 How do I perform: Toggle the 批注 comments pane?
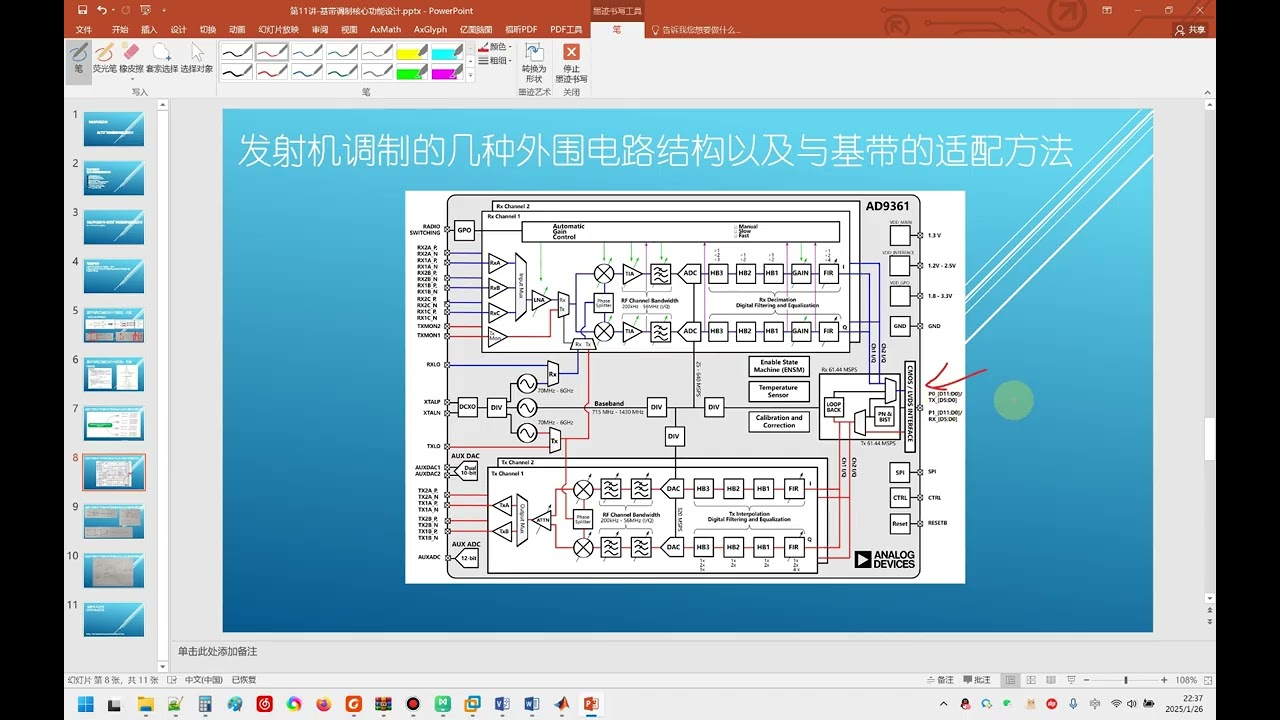click(977, 680)
